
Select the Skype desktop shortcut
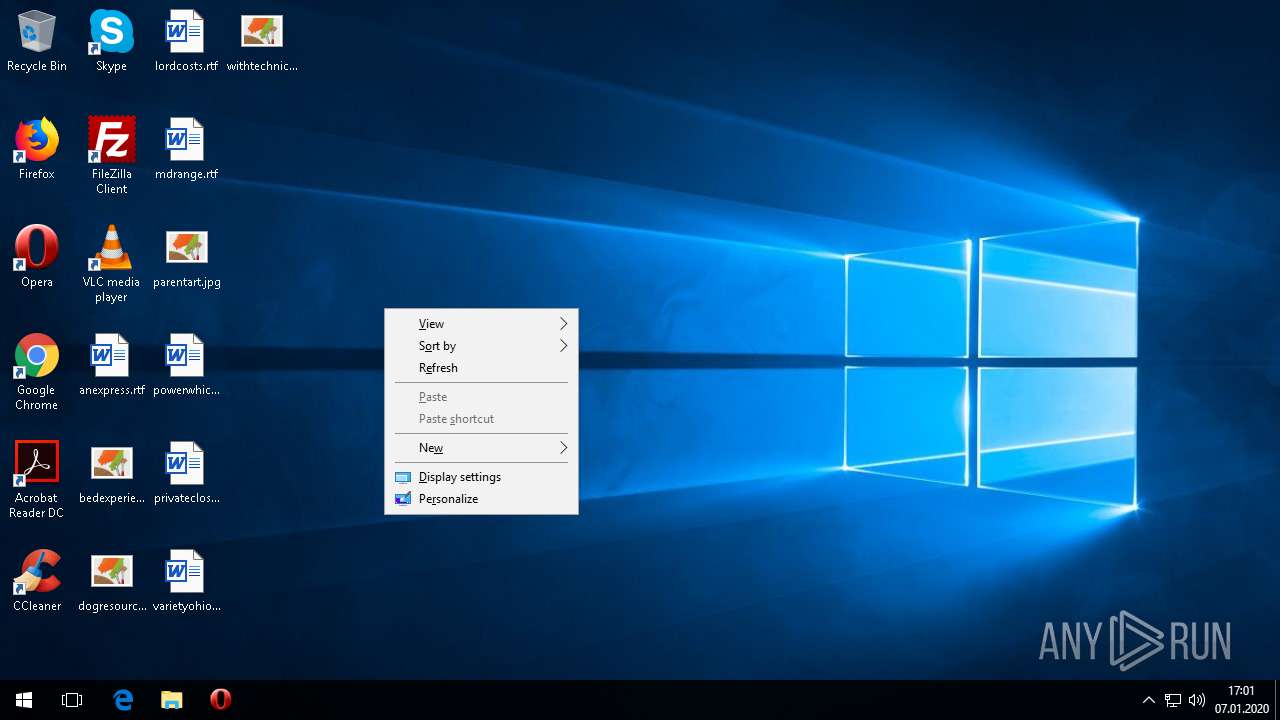111,42
